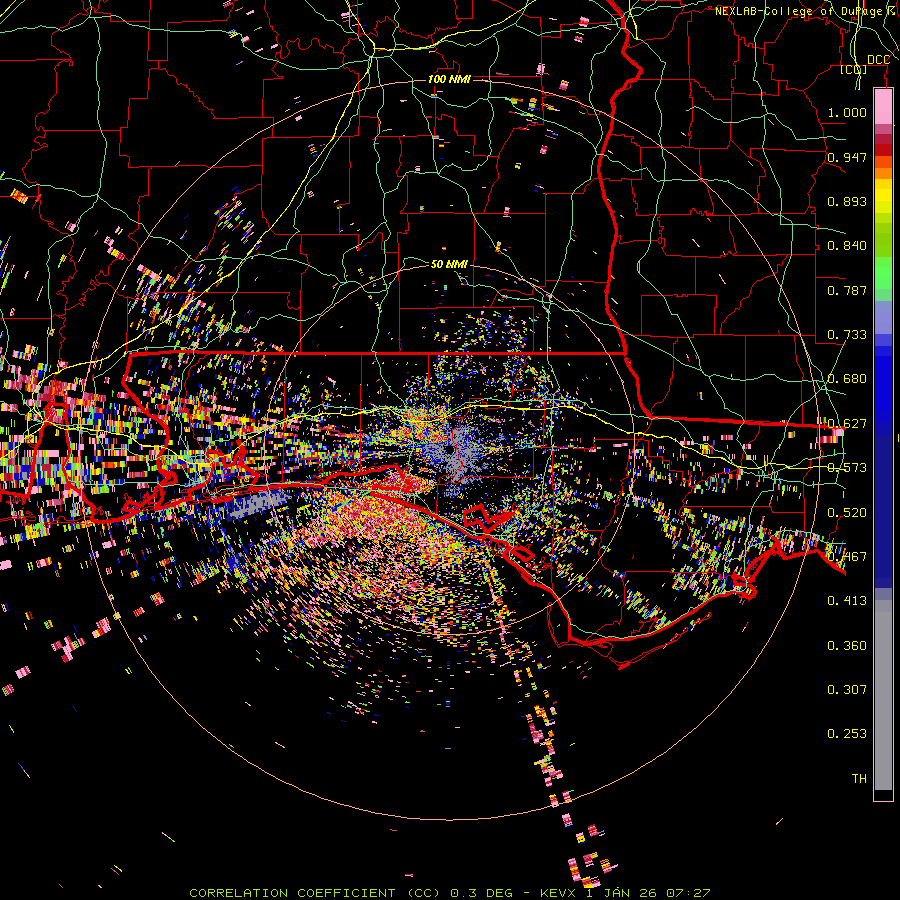
Task: Select the 0.893 scale value
Action: 847,201
